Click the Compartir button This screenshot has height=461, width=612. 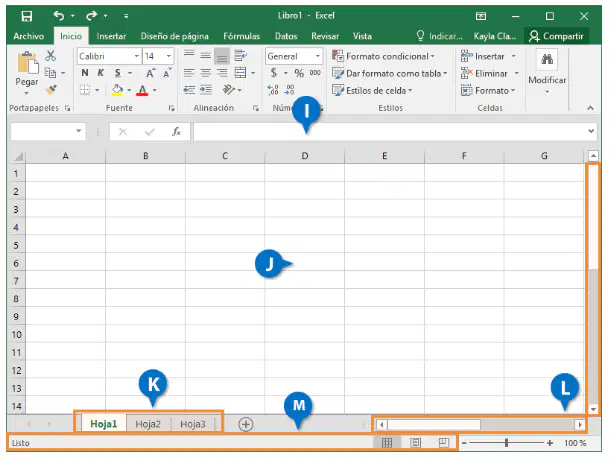click(556, 36)
